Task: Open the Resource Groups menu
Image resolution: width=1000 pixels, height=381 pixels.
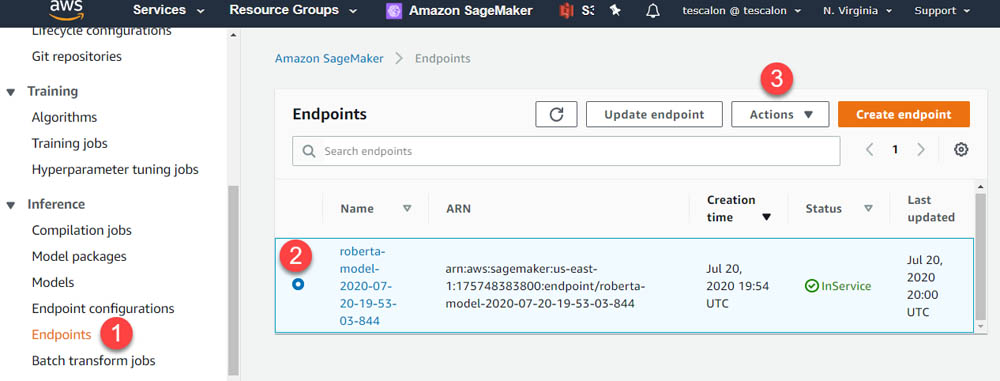Action: point(293,10)
